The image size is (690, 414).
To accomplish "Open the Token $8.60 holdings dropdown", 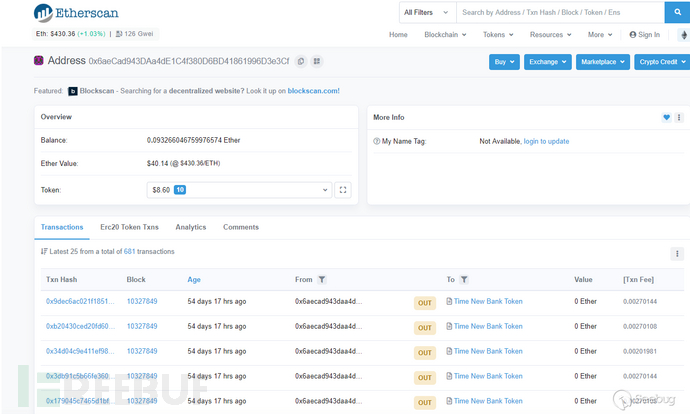I will coord(239,190).
